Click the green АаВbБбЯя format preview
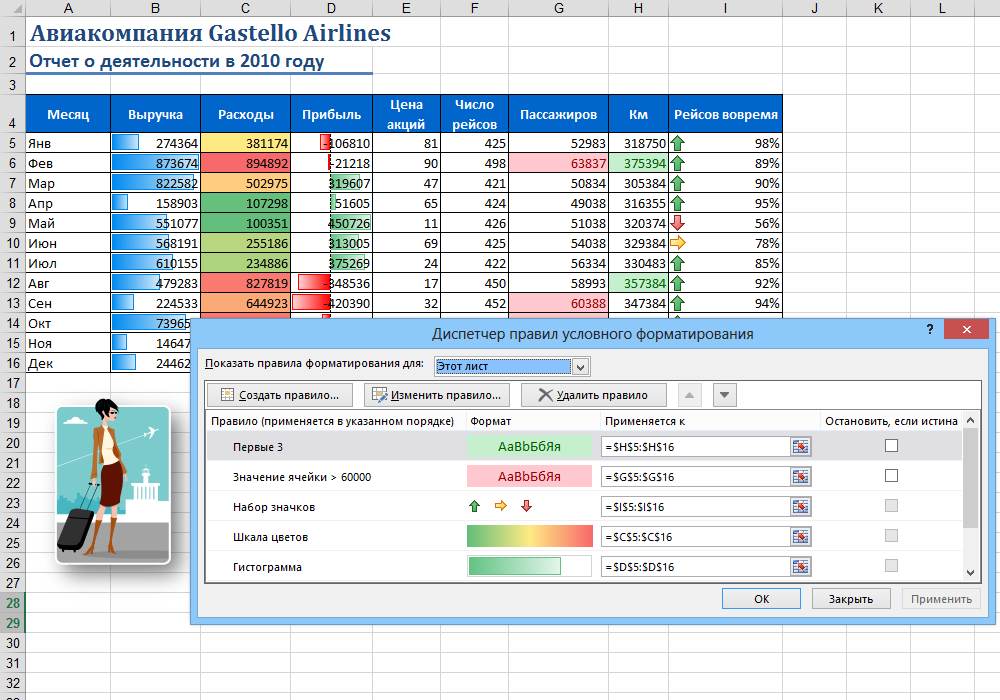 click(529, 447)
